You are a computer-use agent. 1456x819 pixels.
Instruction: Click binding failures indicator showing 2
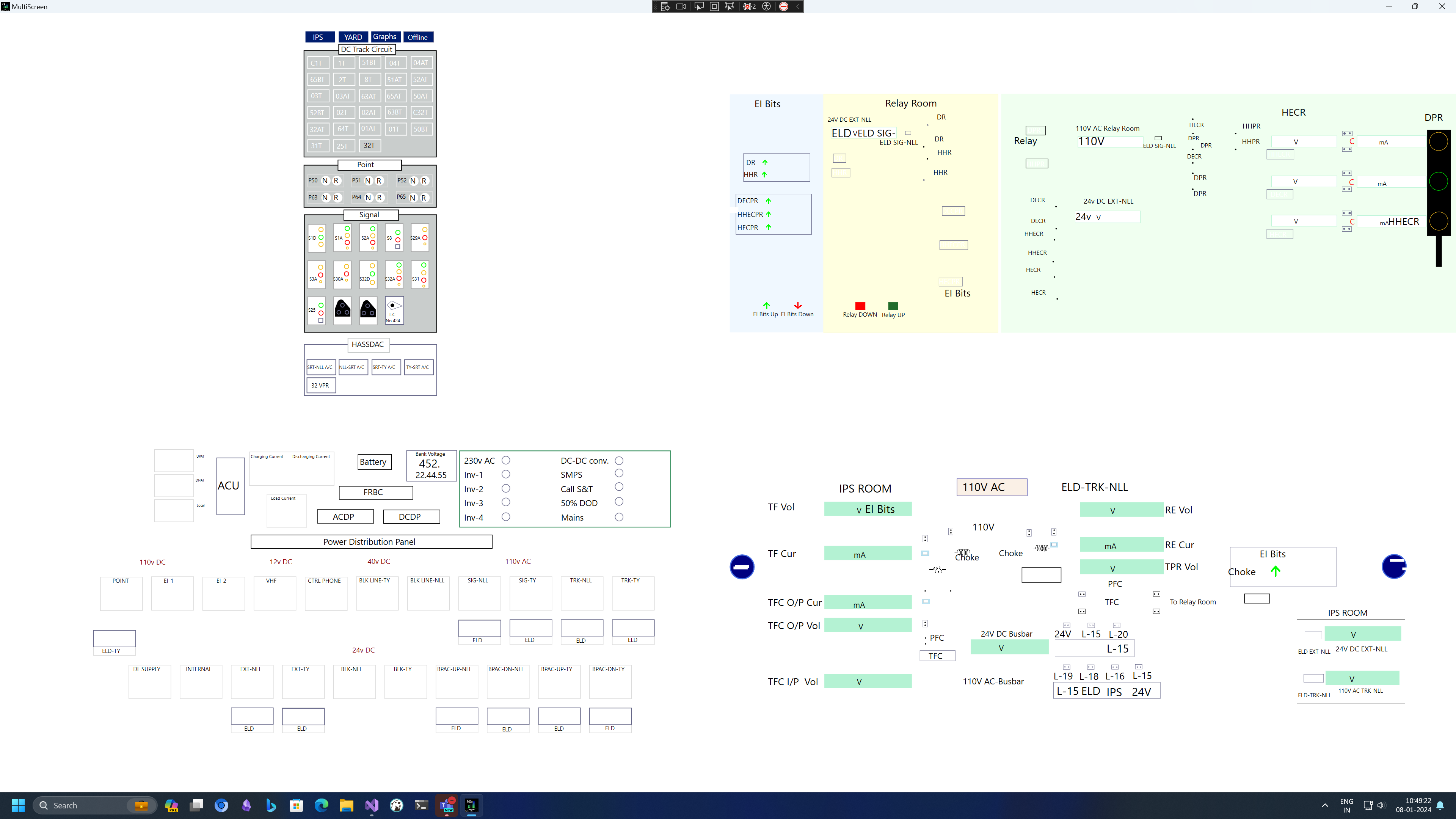(x=750, y=7)
